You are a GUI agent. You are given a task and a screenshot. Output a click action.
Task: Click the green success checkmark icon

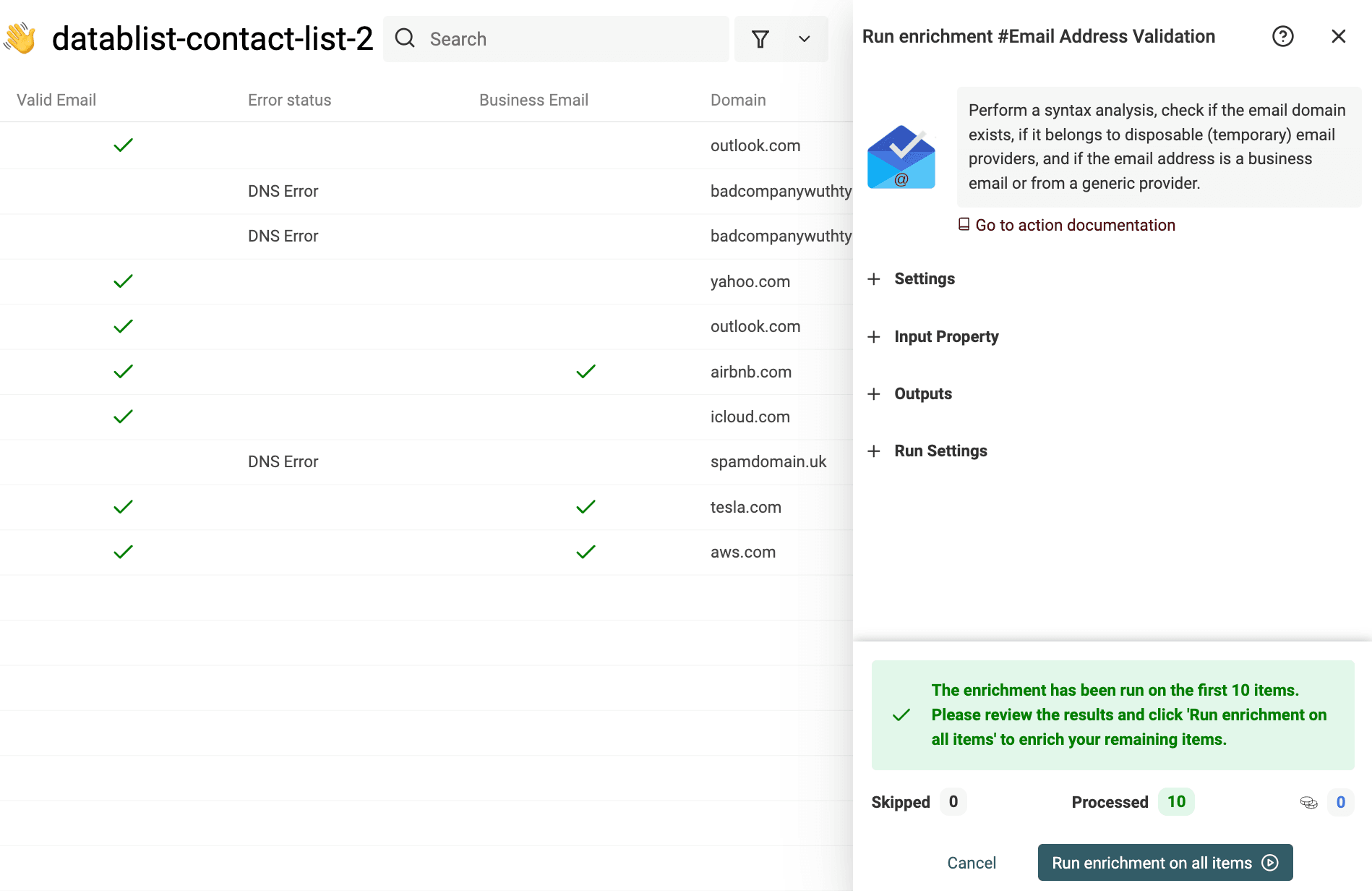click(901, 715)
